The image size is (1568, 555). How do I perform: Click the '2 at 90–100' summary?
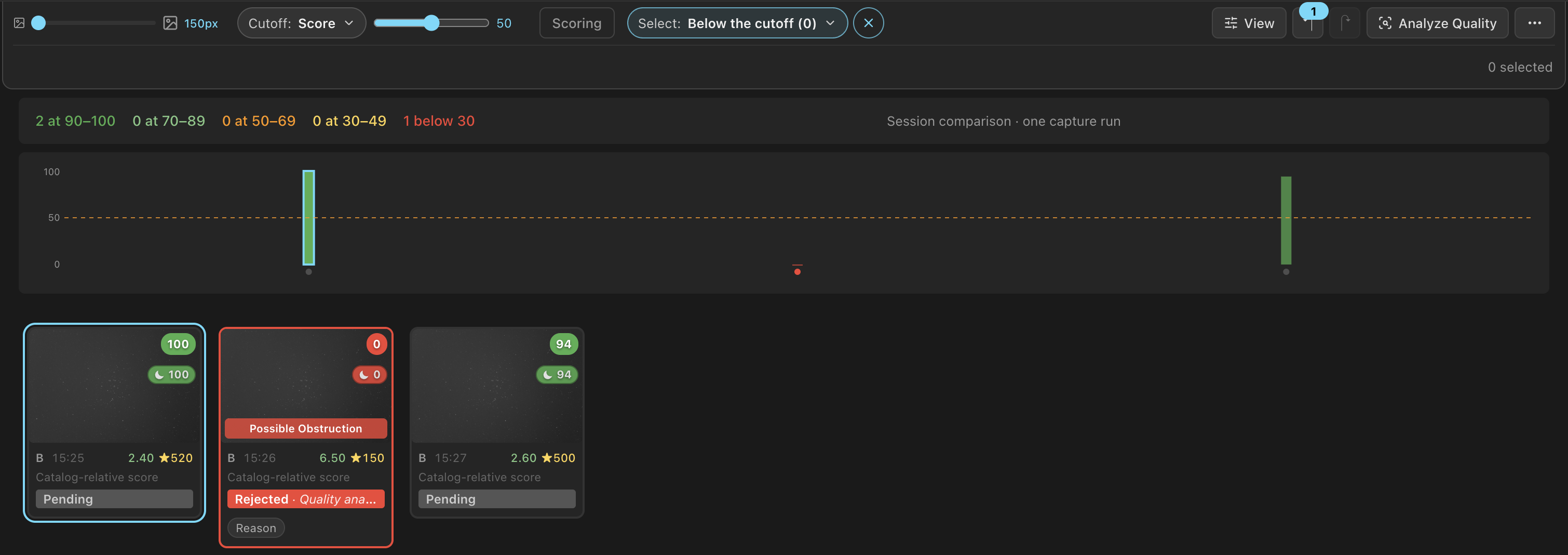click(75, 121)
